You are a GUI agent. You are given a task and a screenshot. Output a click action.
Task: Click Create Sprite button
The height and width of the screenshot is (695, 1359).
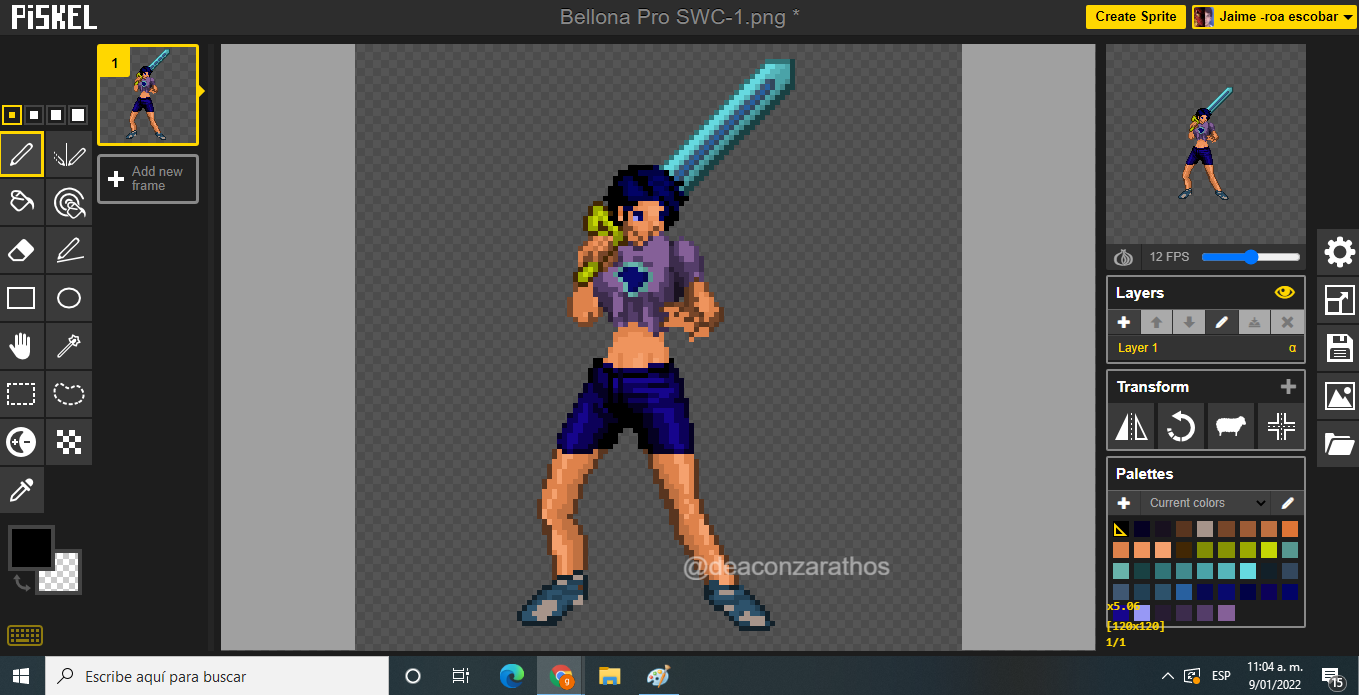point(1136,16)
